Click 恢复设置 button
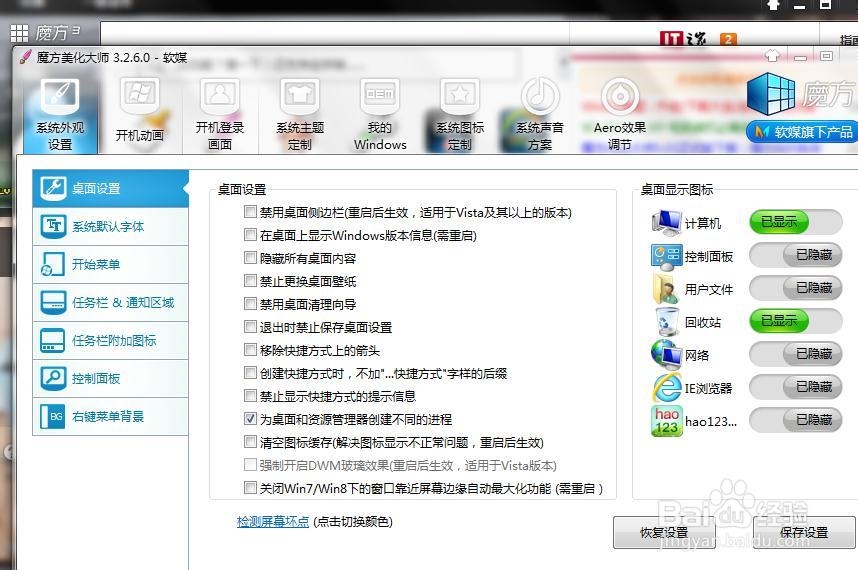 click(x=664, y=532)
